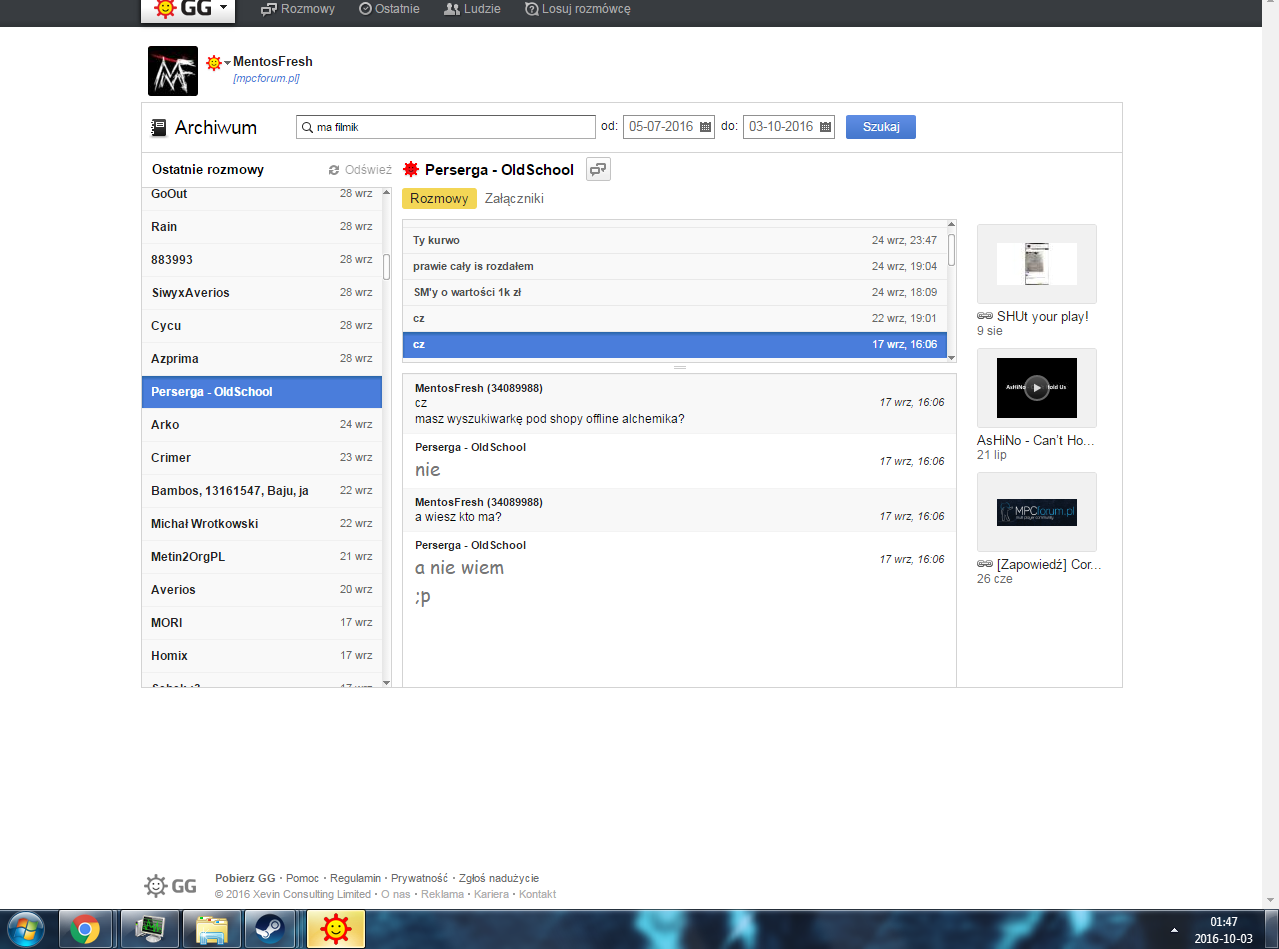
Task: Open the 'Ty kurwo' conversation entry
Action: point(675,241)
